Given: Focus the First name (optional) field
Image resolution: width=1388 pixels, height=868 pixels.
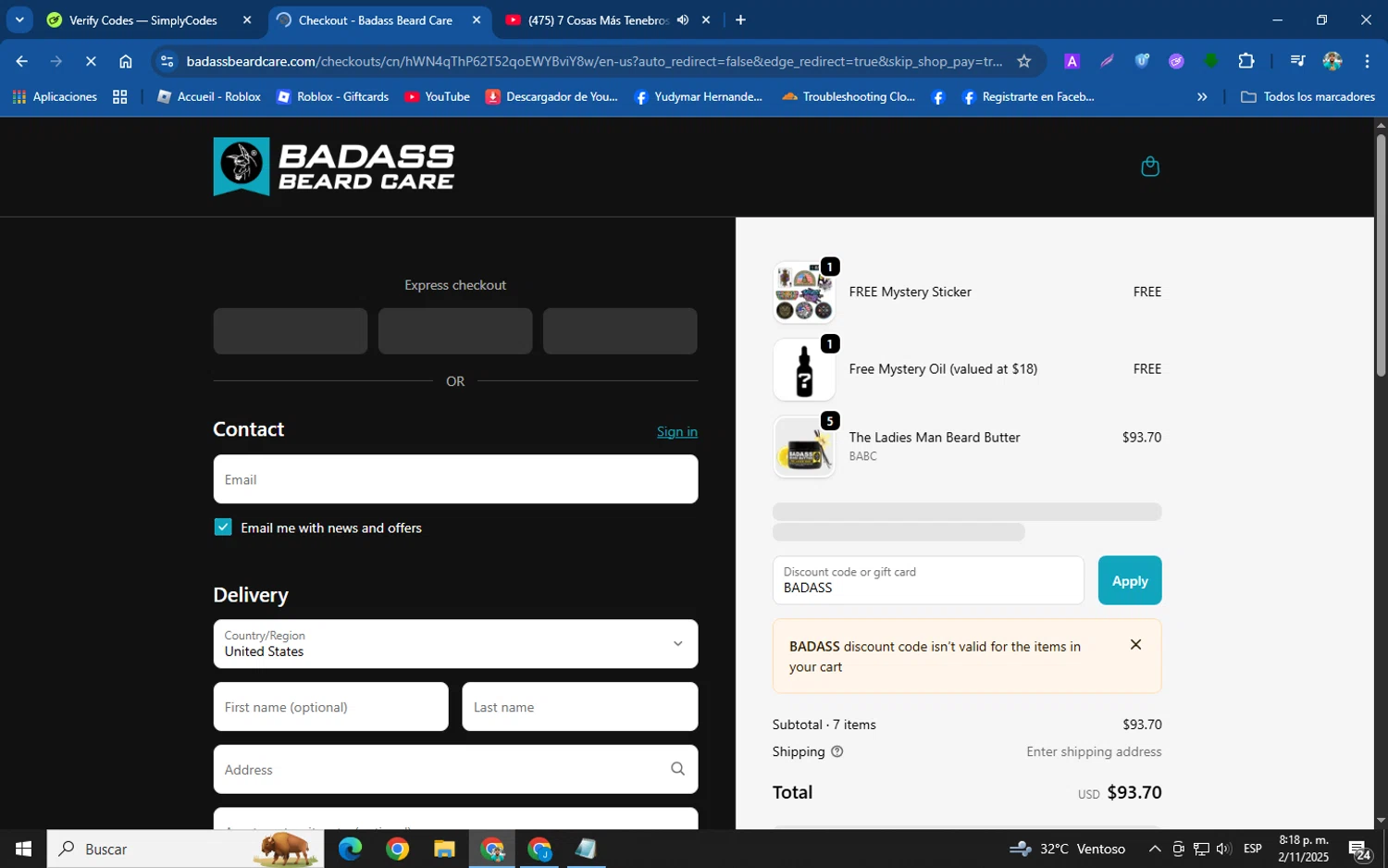Looking at the screenshot, I should [x=331, y=707].
